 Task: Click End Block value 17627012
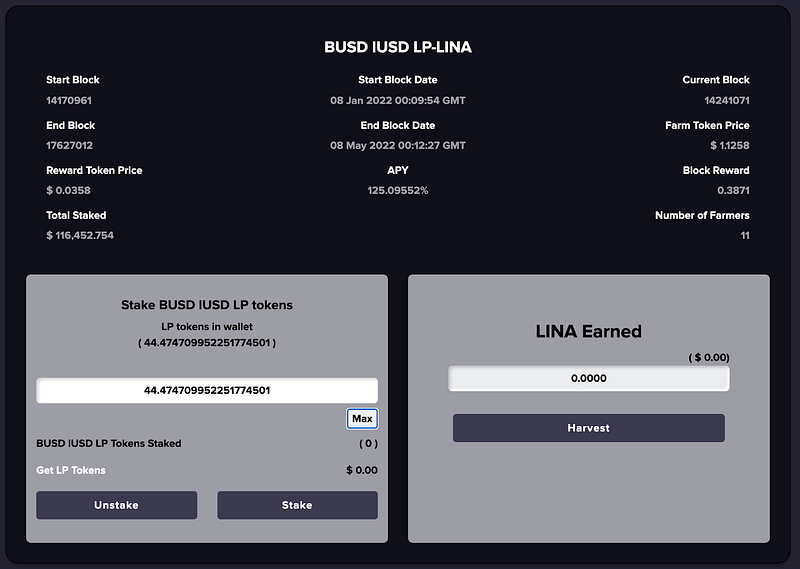coord(69,145)
